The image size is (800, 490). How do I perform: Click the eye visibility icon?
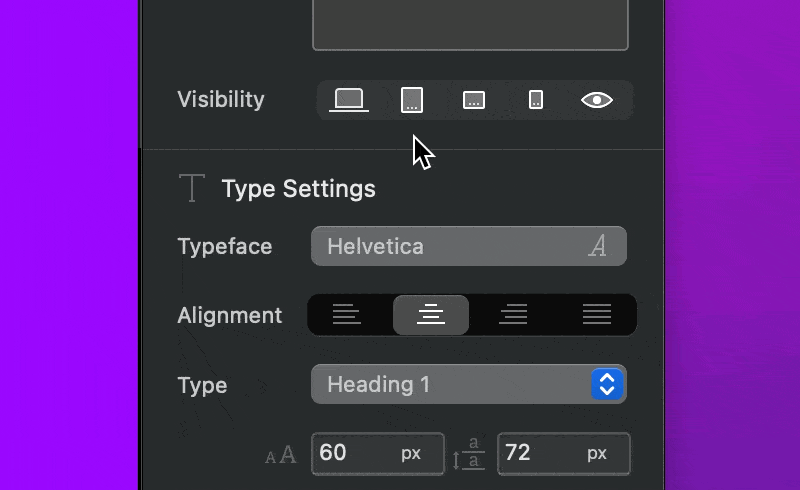(597, 100)
